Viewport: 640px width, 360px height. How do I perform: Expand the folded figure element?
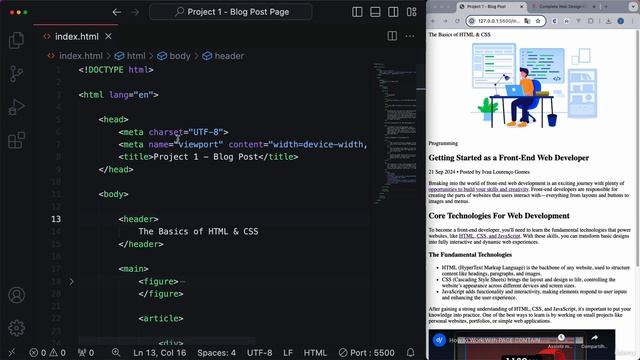pos(71,281)
